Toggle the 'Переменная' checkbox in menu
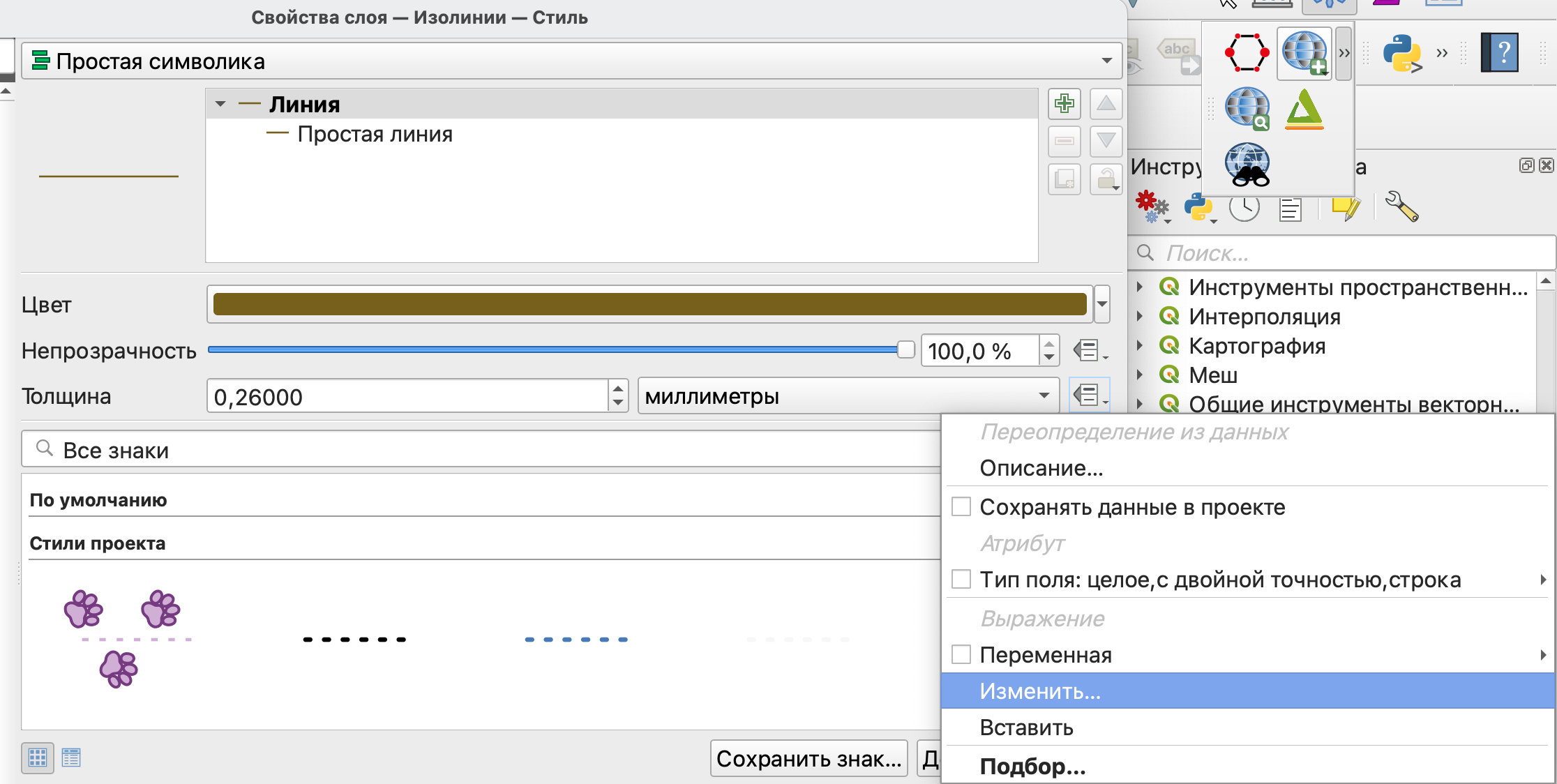The image size is (1557, 784). click(x=961, y=655)
